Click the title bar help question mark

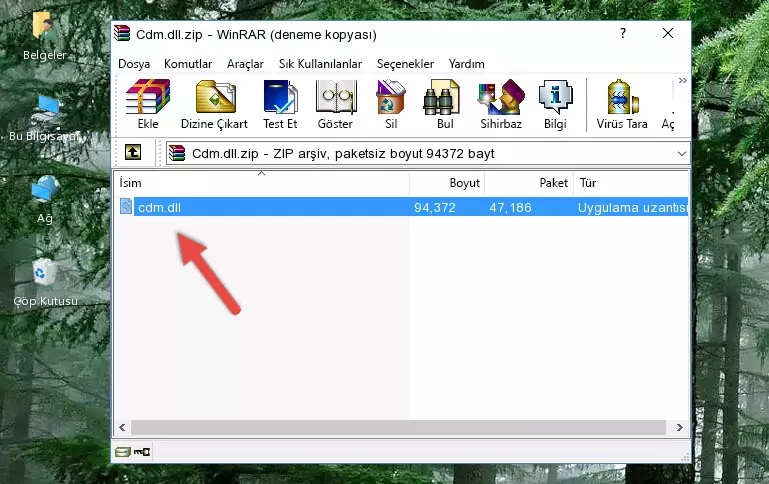622,33
